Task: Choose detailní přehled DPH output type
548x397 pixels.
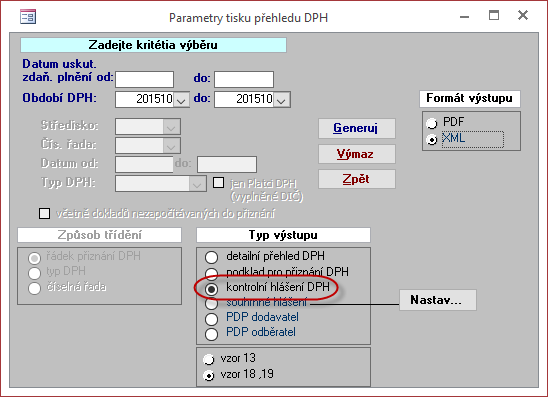Action: [211, 257]
